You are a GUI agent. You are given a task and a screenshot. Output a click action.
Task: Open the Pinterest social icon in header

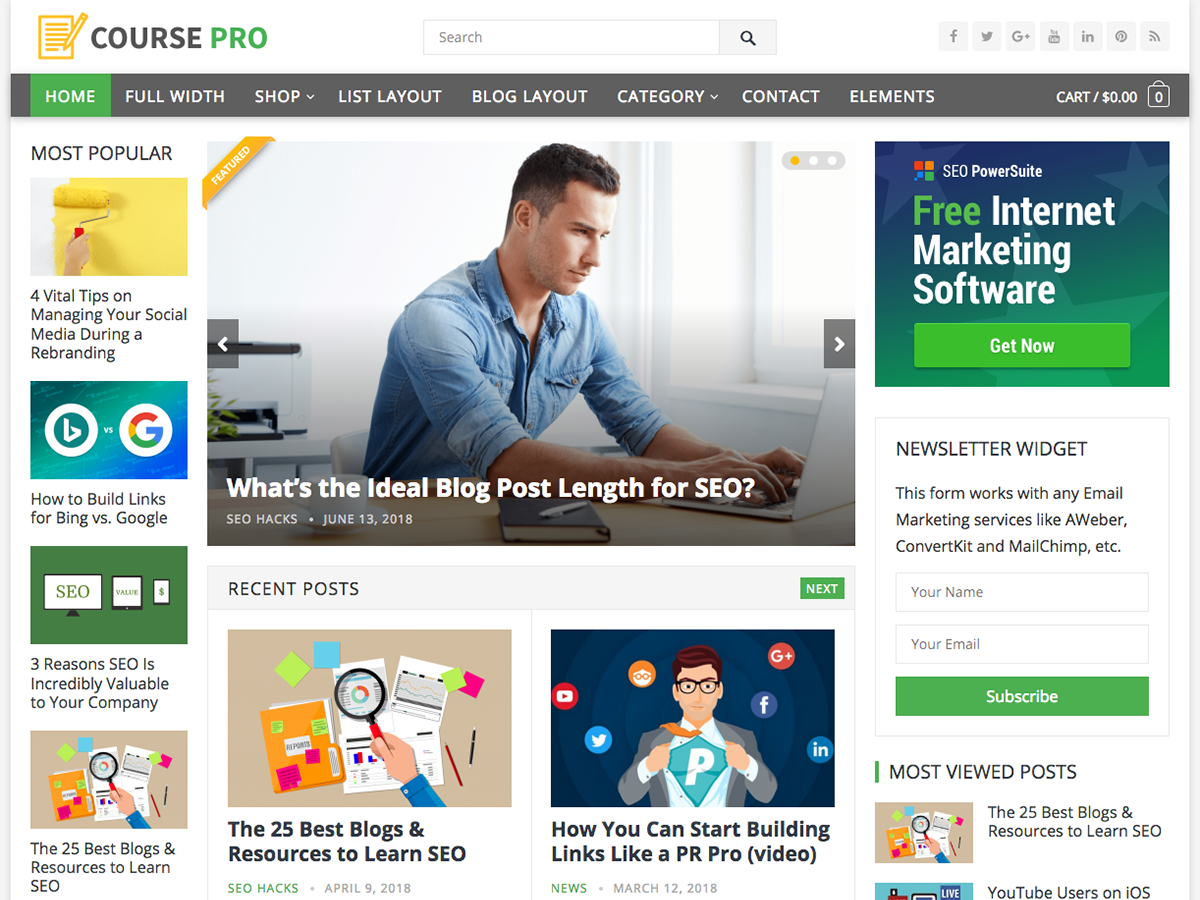click(1121, 37)
